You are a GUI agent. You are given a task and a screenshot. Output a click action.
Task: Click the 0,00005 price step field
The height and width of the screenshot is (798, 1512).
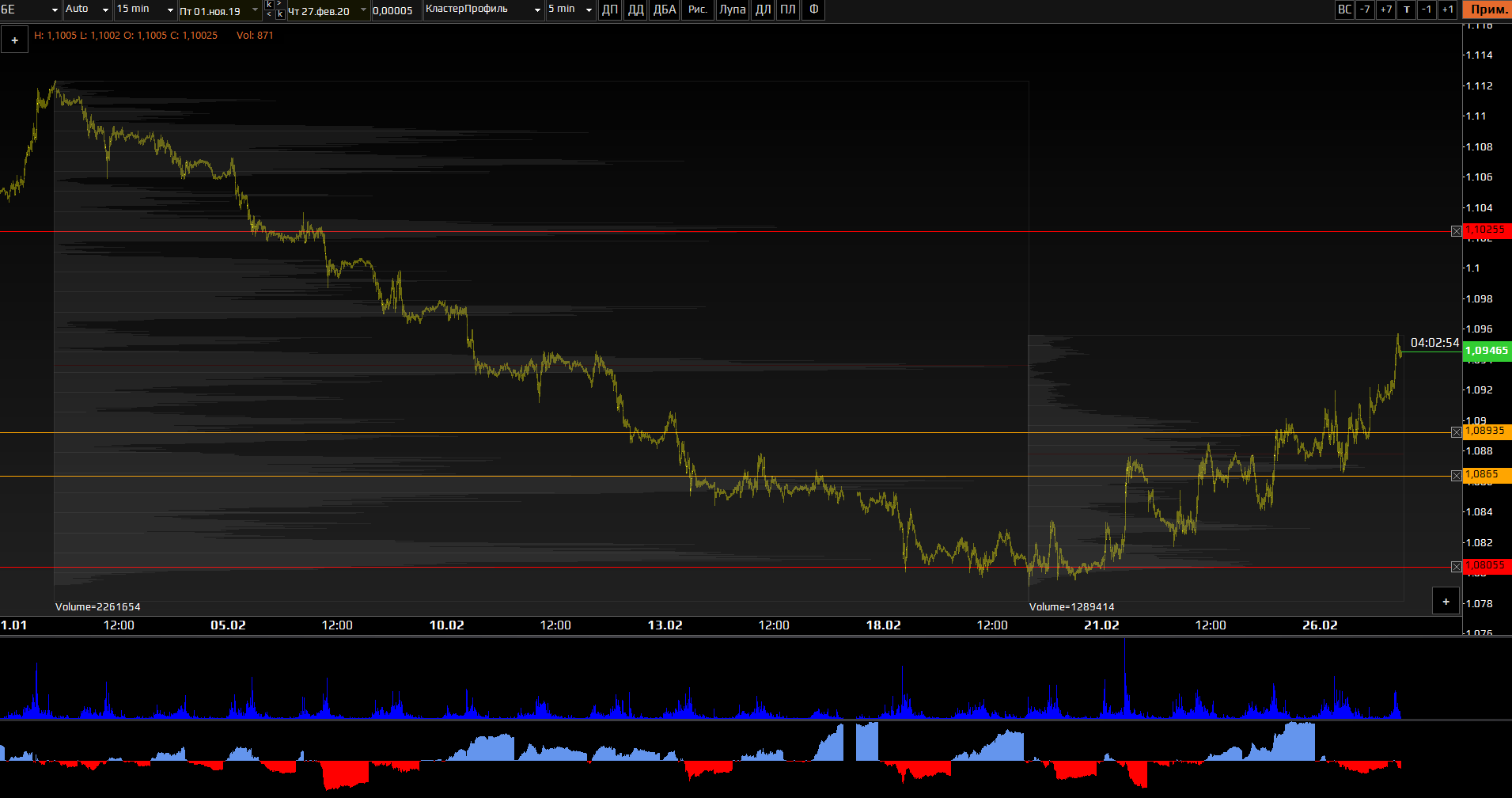394,10
